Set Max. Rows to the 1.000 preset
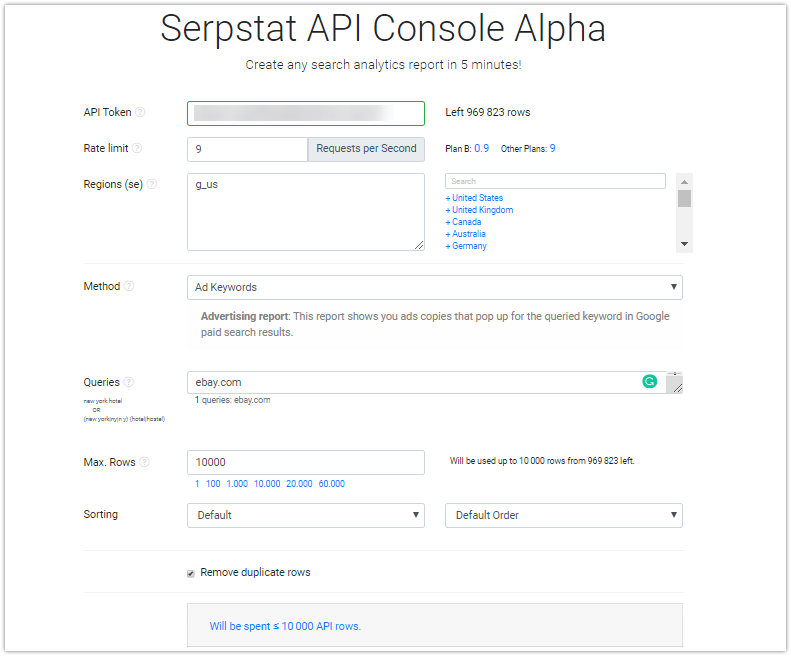The width and height of the screenshot is (791, 656). pyautogui.click(x=237, y=483)
